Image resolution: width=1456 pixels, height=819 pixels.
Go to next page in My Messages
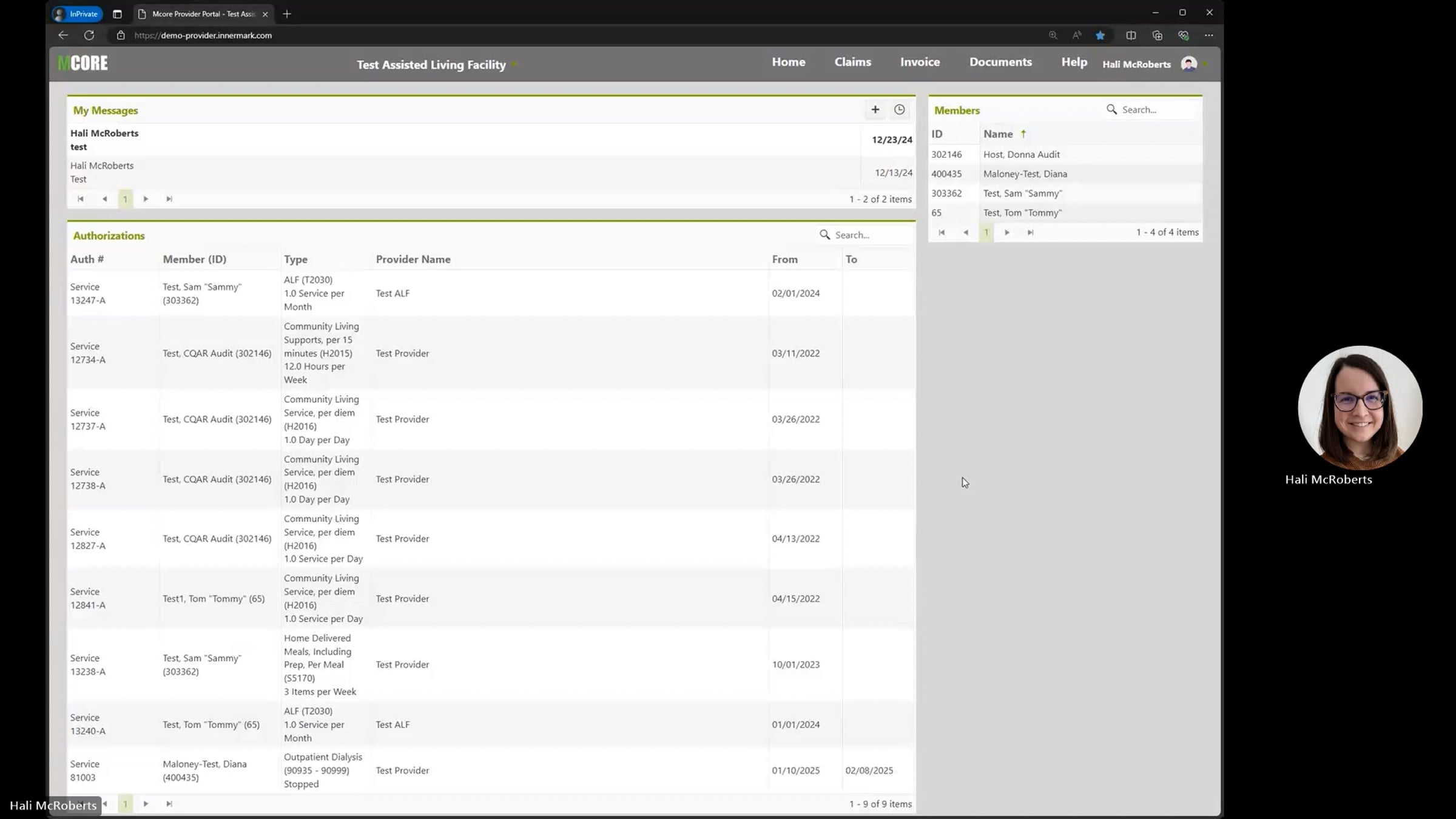click(x=146, y=199)
